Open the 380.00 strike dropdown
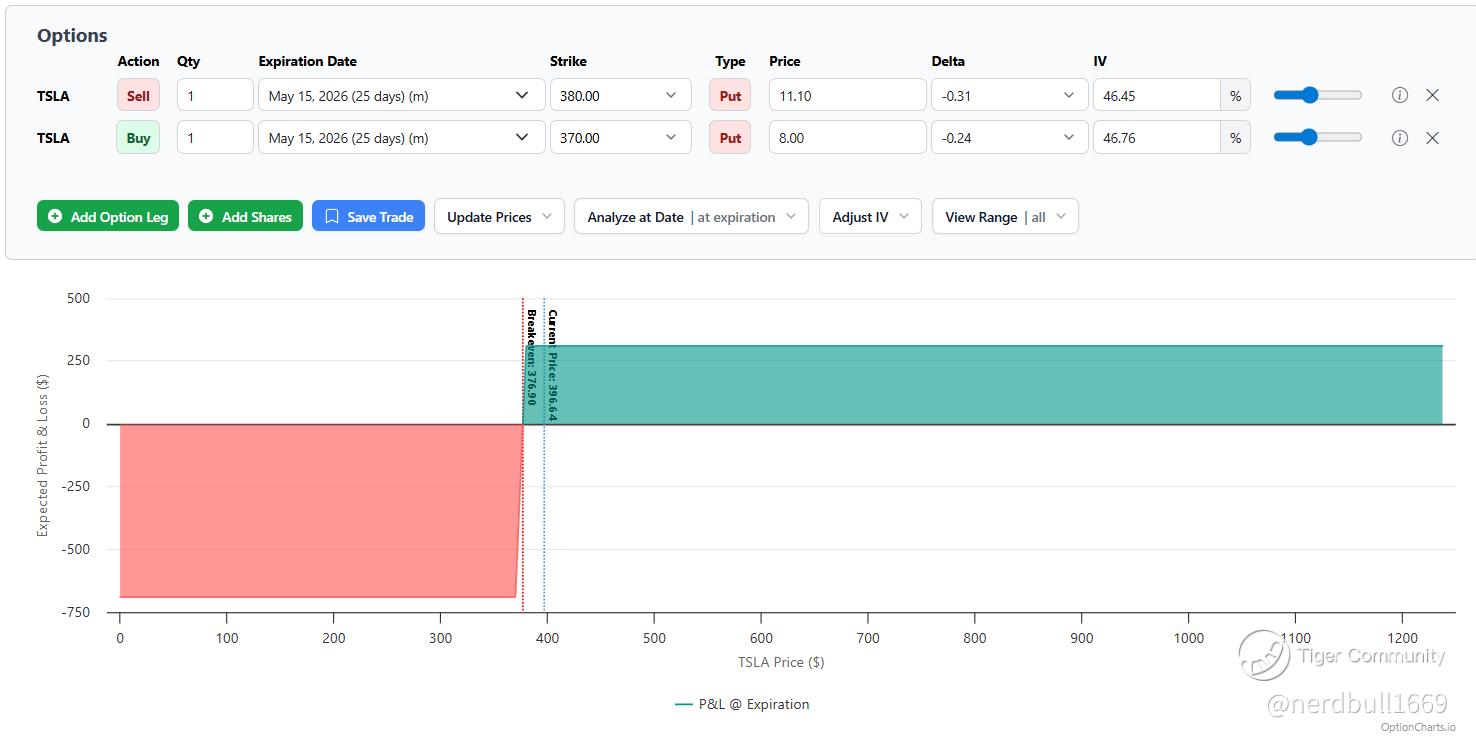1476x737 pixels. coord(620,96)
